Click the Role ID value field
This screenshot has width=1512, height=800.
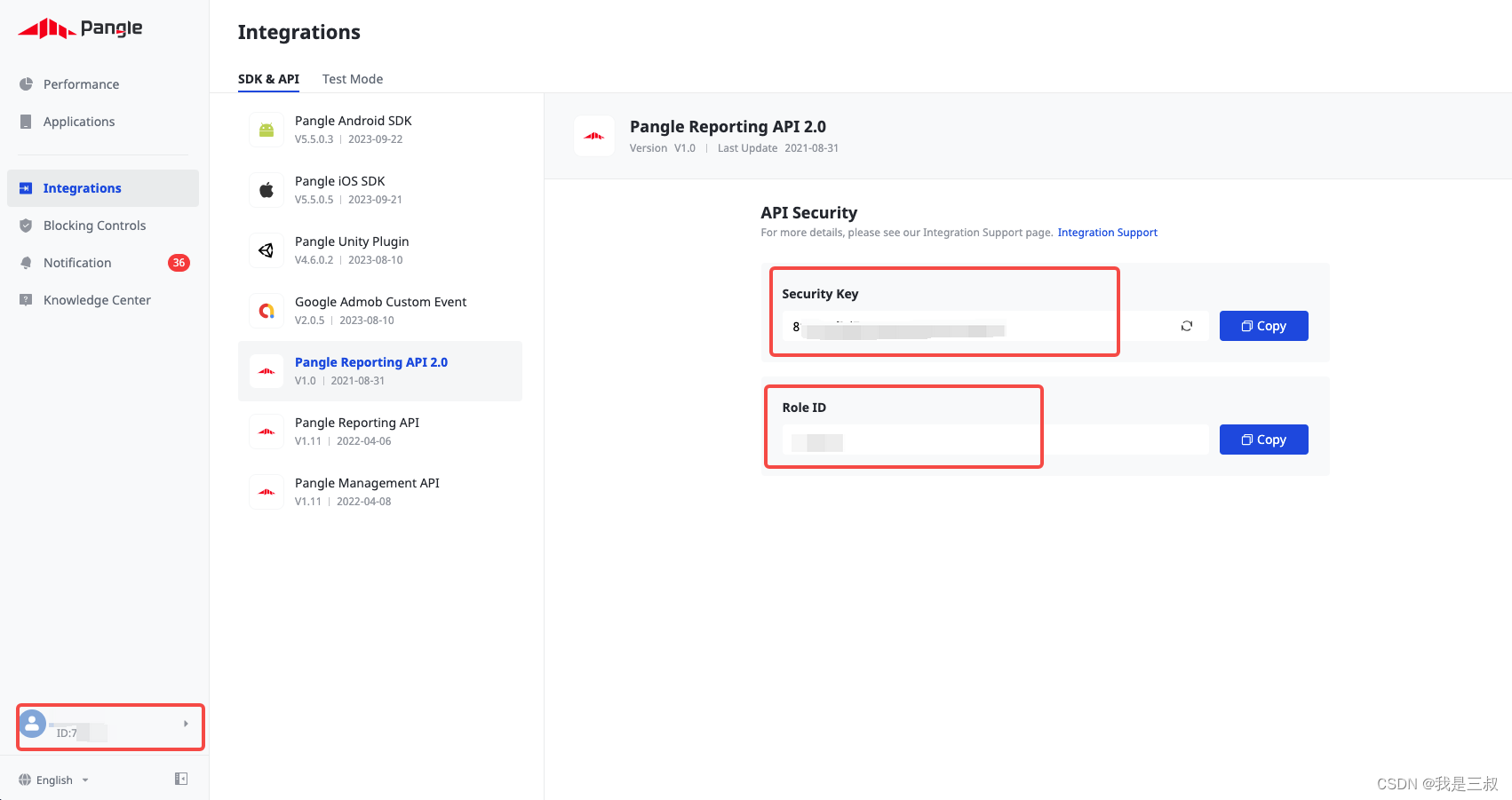(x=995, y=440)
